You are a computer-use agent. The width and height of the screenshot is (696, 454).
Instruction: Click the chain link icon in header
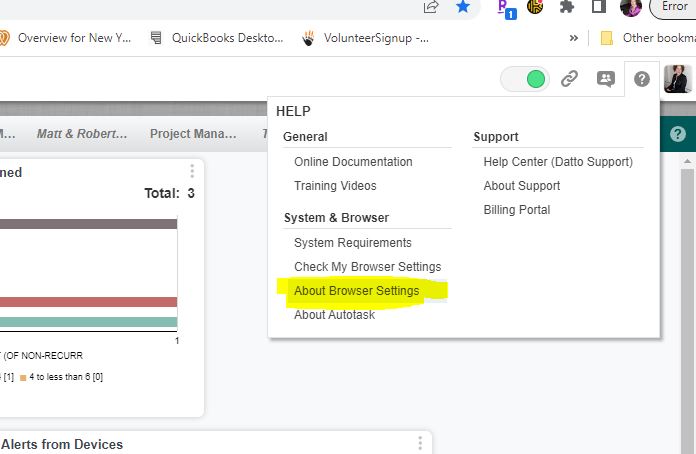(x=569, y=79)
